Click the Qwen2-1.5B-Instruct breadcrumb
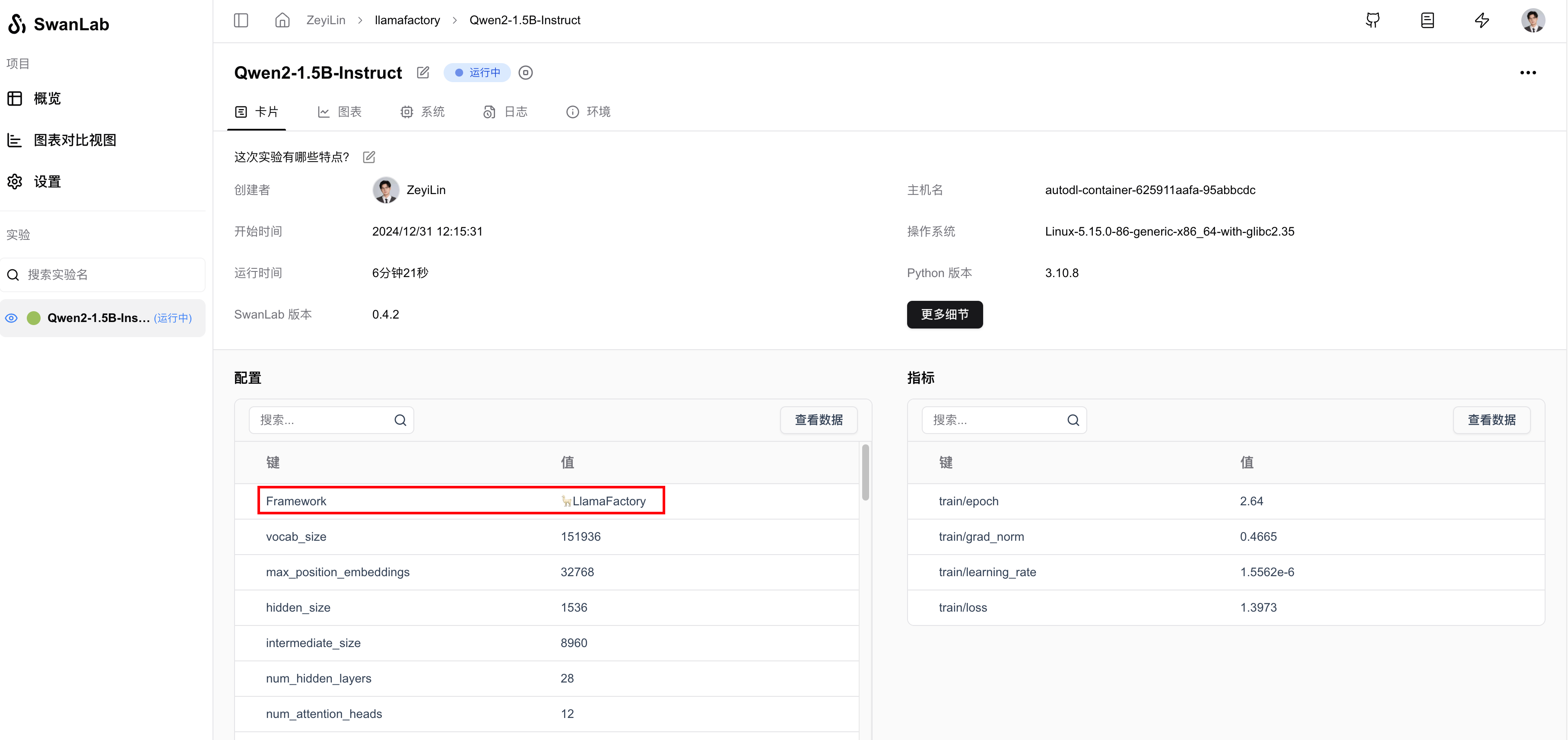The height and width of the screenshot is (740, 1568). 525,20
